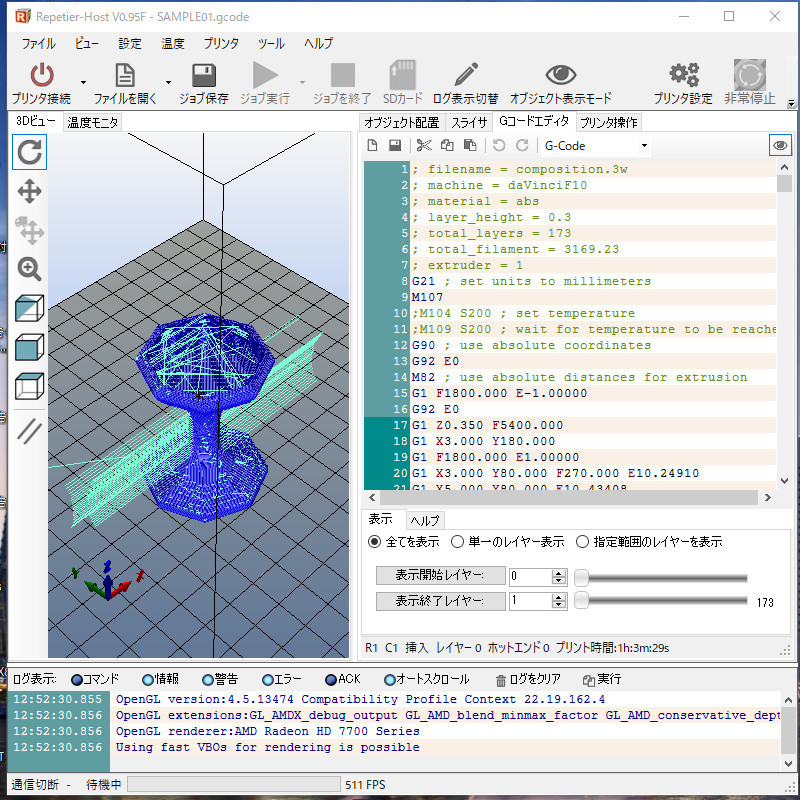Increase 表示終了レイヤー value

559,597
